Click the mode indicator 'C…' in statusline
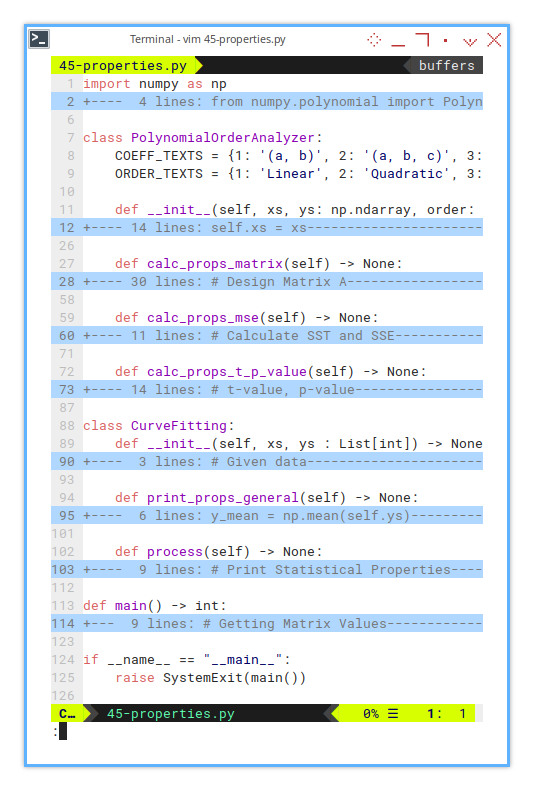This screenshot has width=534, height=791. tap(67, 714)
